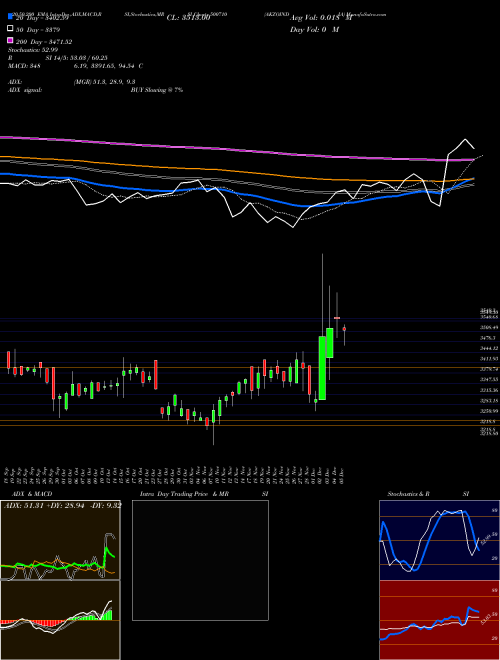Select the 'Stochastics: 52.99' reading
This screenshot has width=500, height=660.
pyautogui.click(x=33, y=50)
